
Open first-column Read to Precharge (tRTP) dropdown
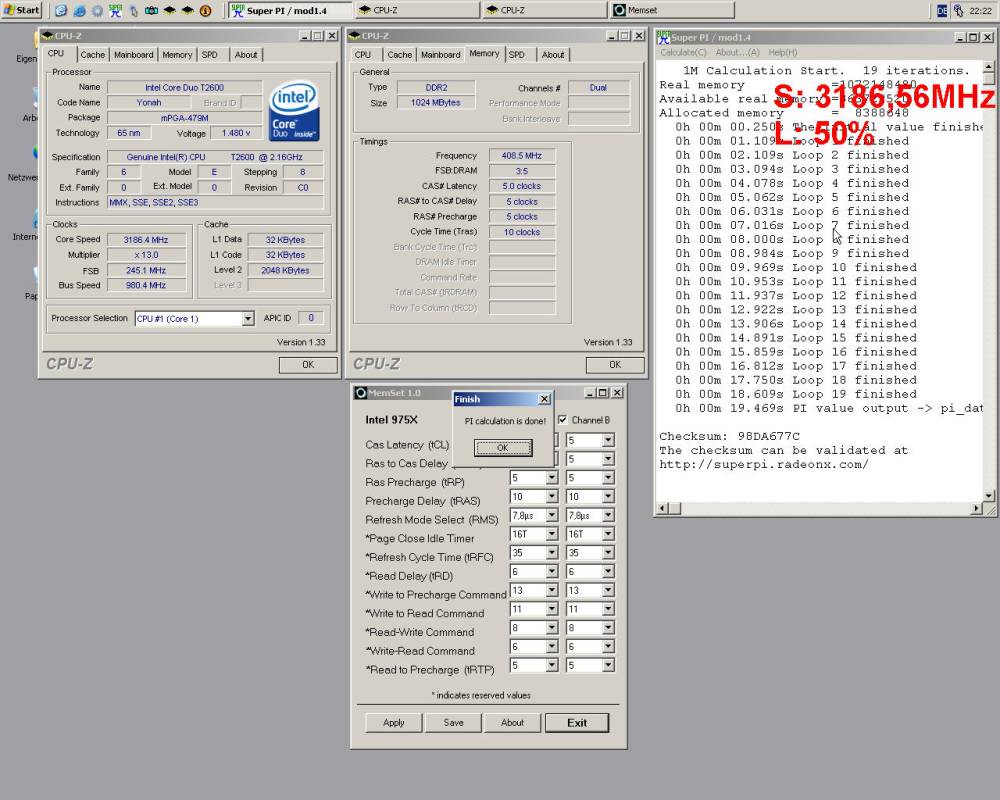(552, 665)
